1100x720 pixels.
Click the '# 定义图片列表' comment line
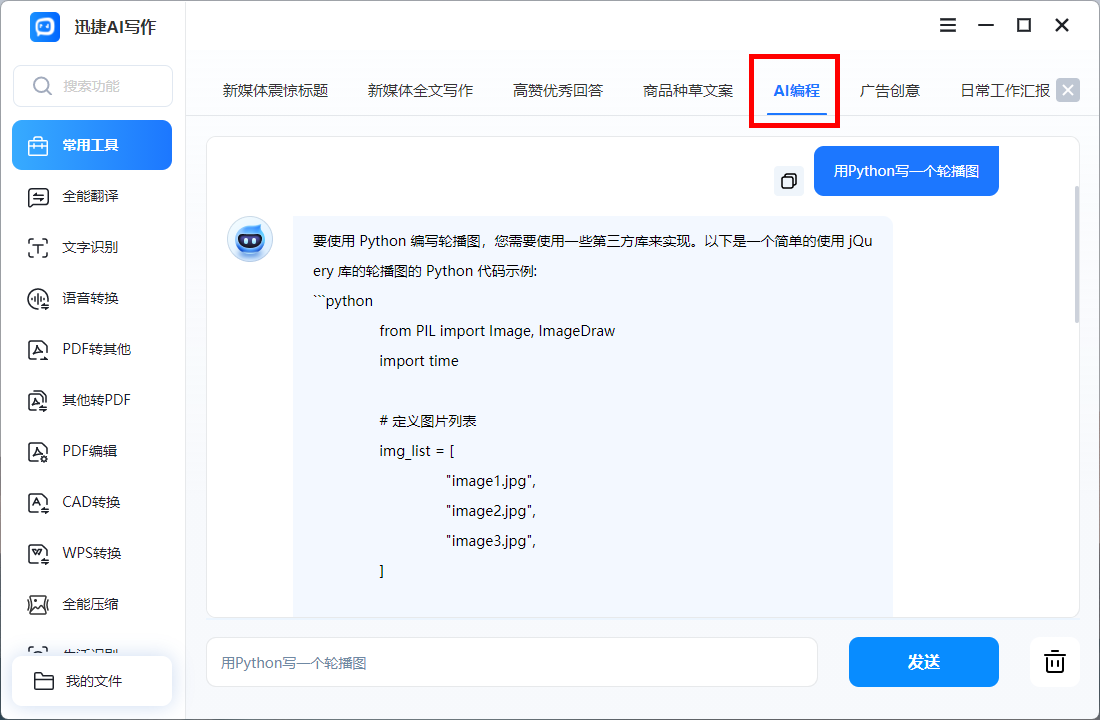point(428,421)
